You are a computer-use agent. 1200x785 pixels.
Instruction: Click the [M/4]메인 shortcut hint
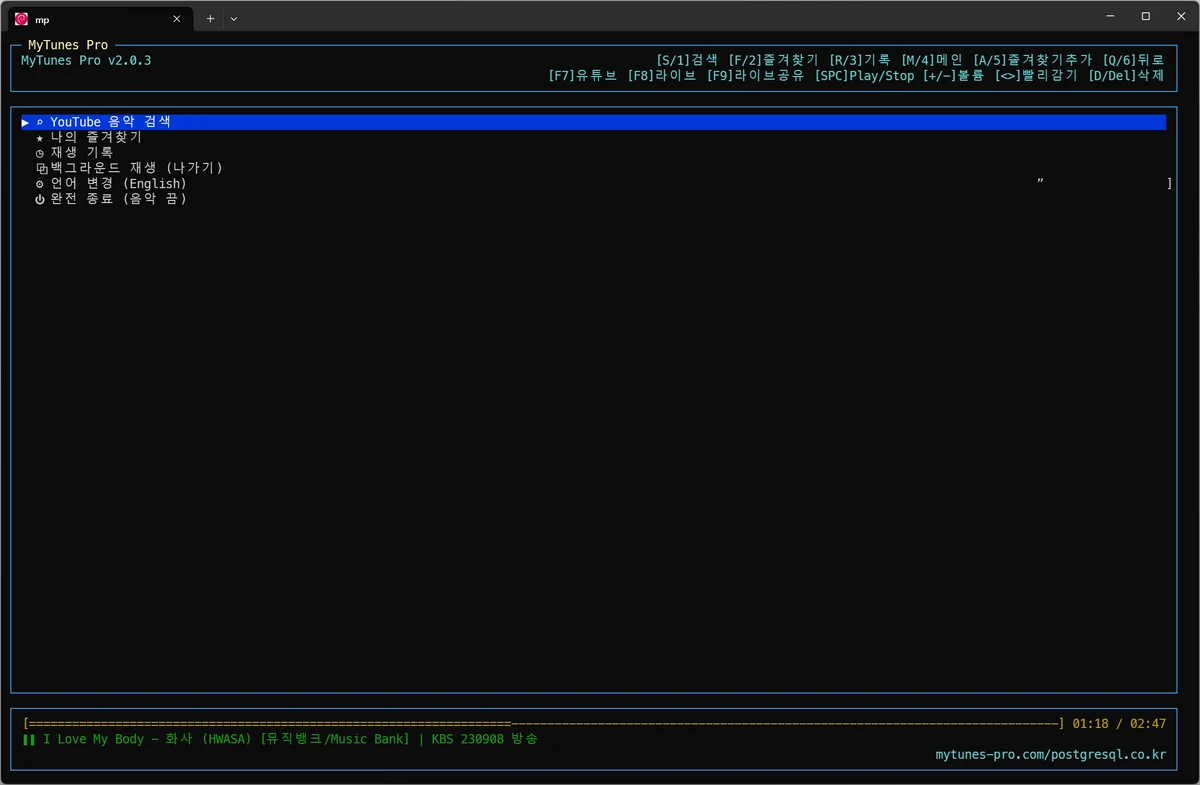pos(931,60)
